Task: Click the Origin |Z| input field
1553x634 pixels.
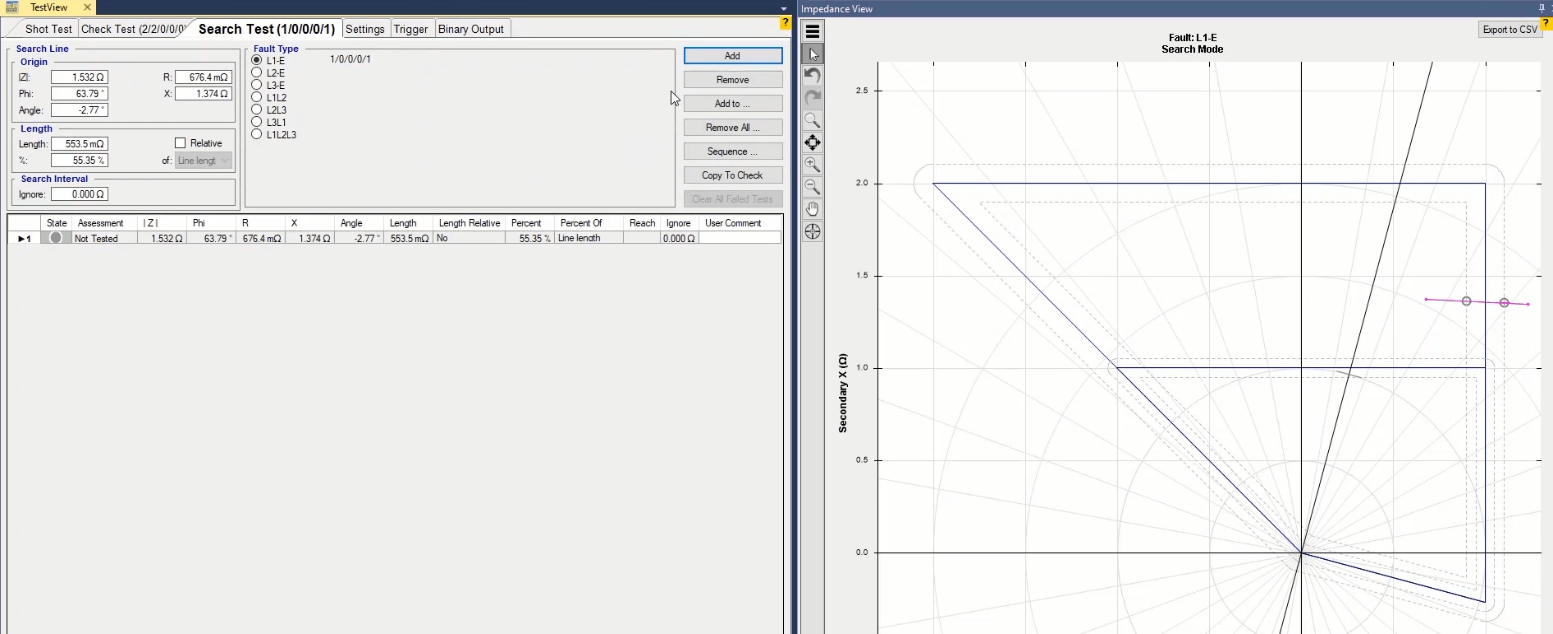Action: pos(79,77)
